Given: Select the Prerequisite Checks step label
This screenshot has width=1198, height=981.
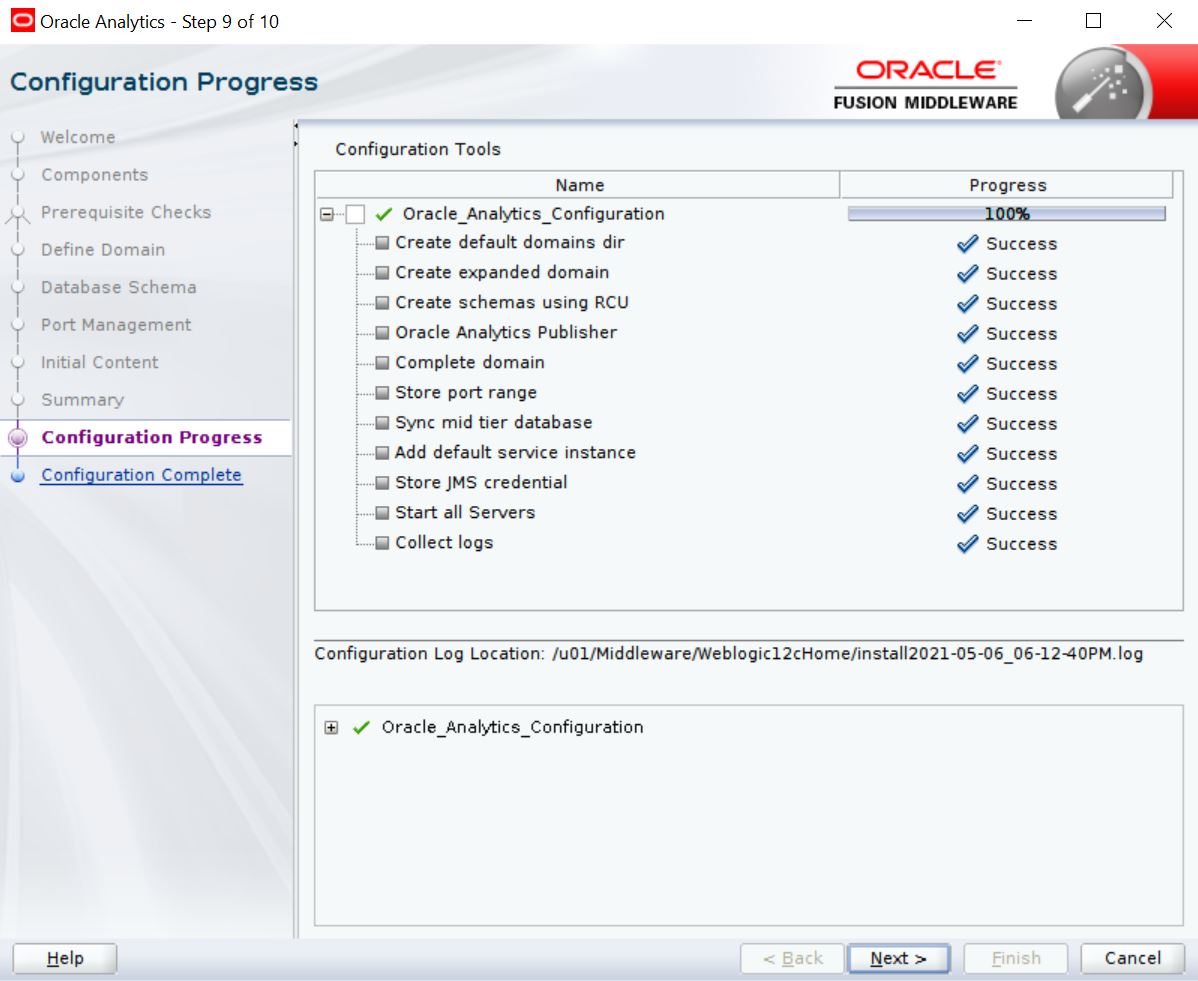Looking at the screenshot, I should 126,212.
